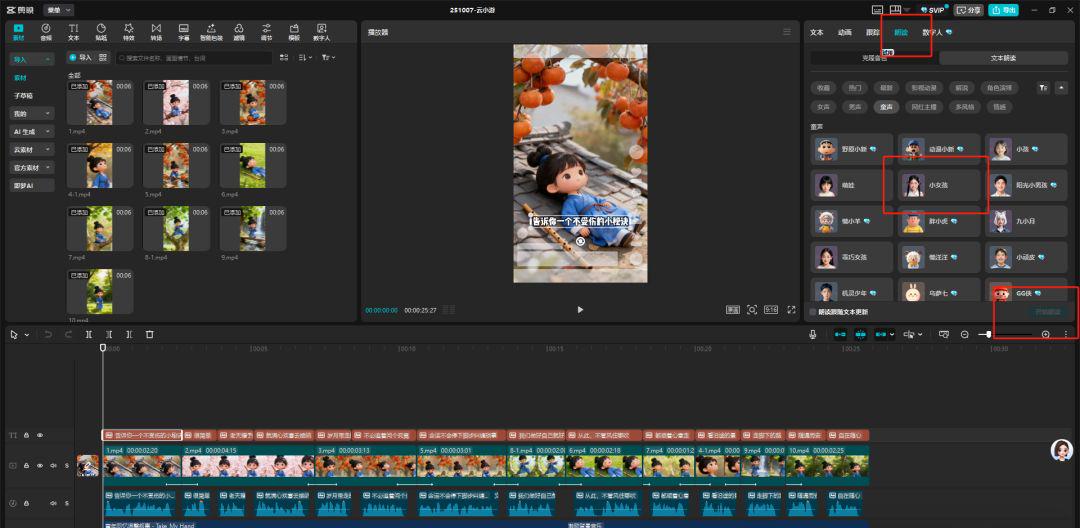Toggle lock on the main video track
This screenshot has width=1080, height=528.
(x=26, y=466)
